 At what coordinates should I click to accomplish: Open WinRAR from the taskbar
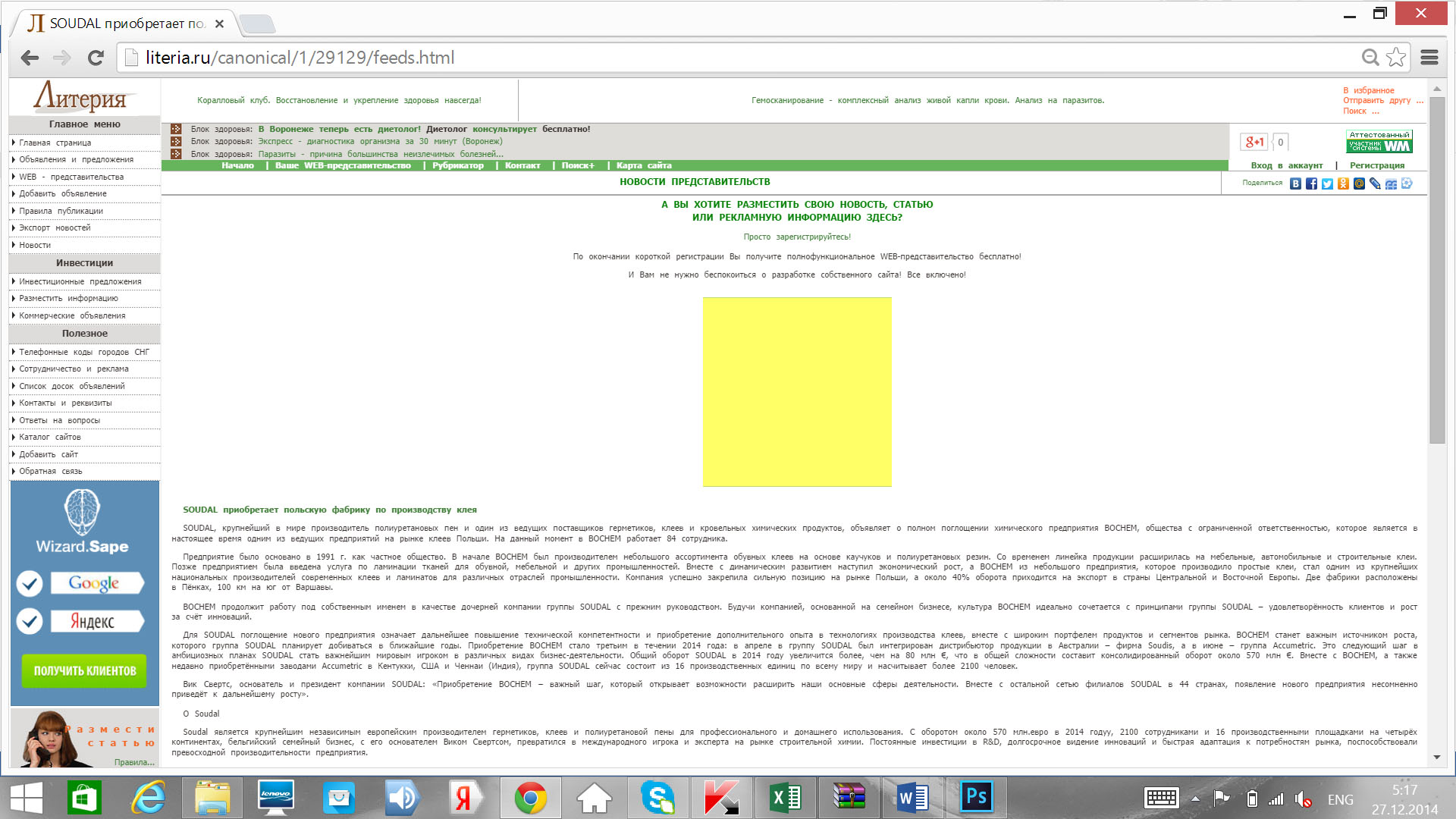tap(849, 798)
